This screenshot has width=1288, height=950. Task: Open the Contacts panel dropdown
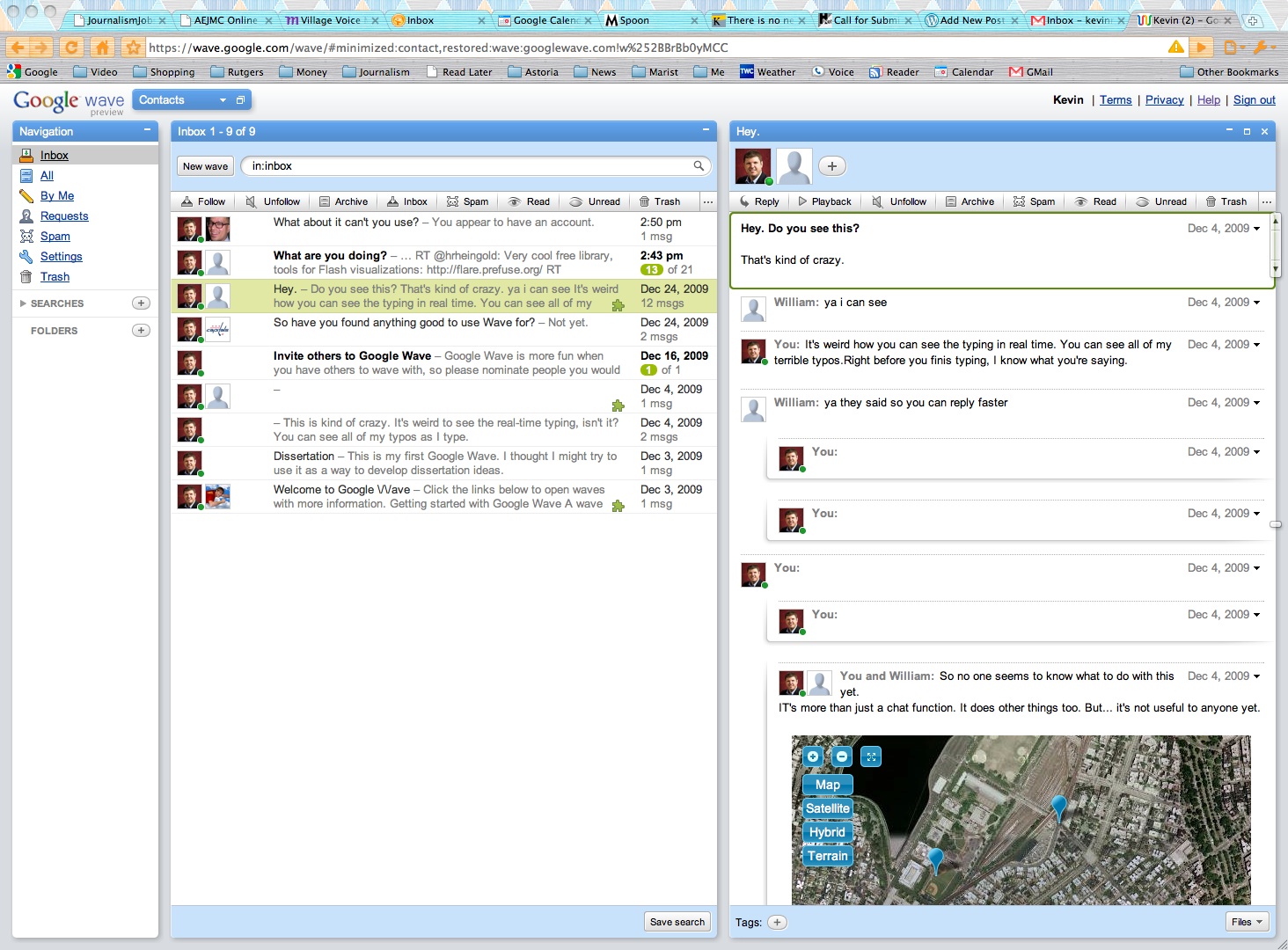[223, 100]
